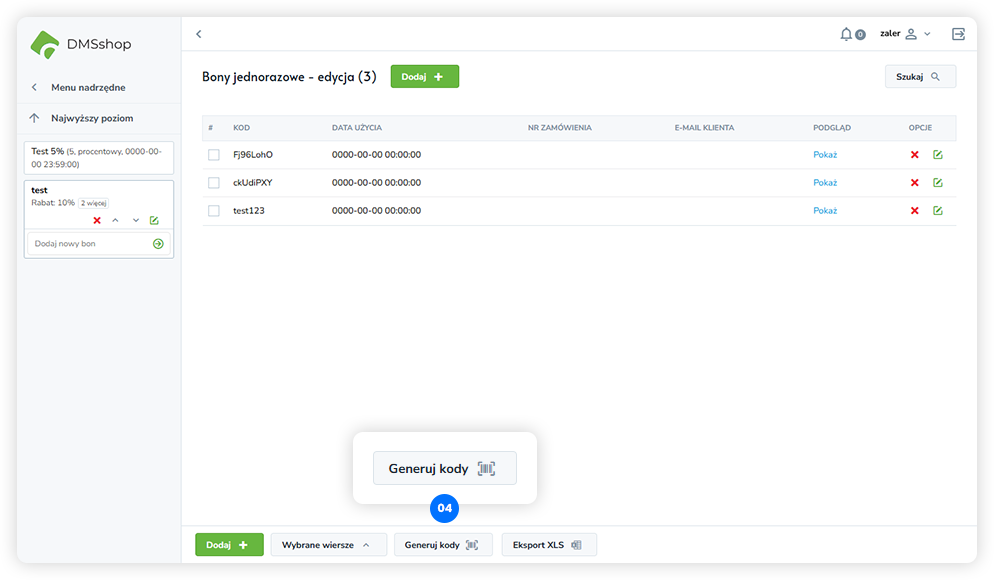
Task: Click the DMSshop logo
Action: (x=81, y=44)
